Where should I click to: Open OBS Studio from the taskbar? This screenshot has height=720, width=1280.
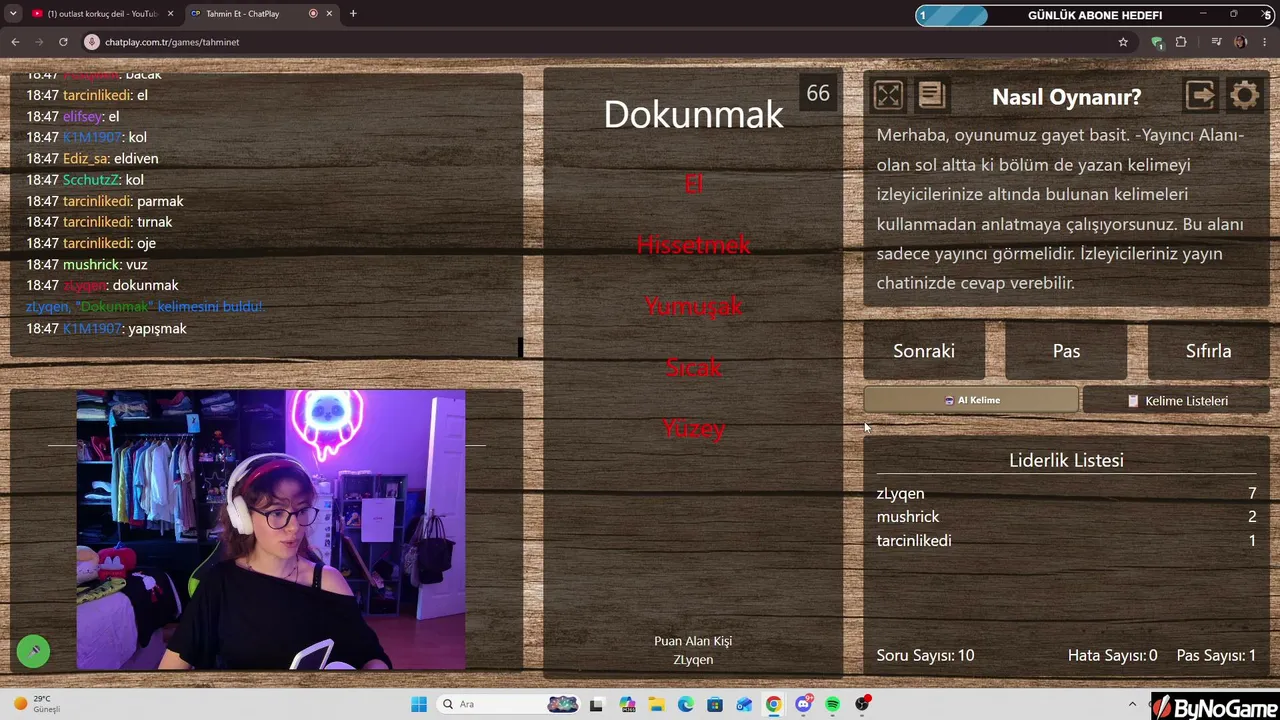(862, 704)
